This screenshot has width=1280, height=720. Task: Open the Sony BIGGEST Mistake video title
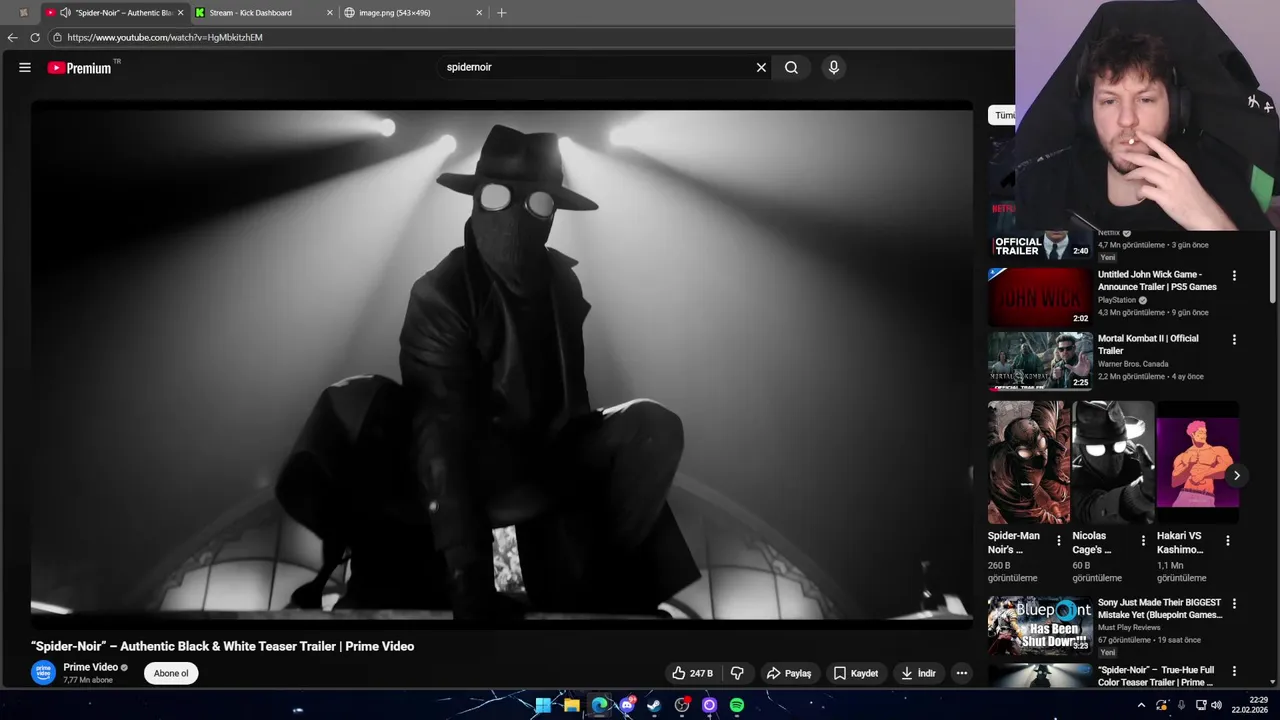(x=1160, y=609)
